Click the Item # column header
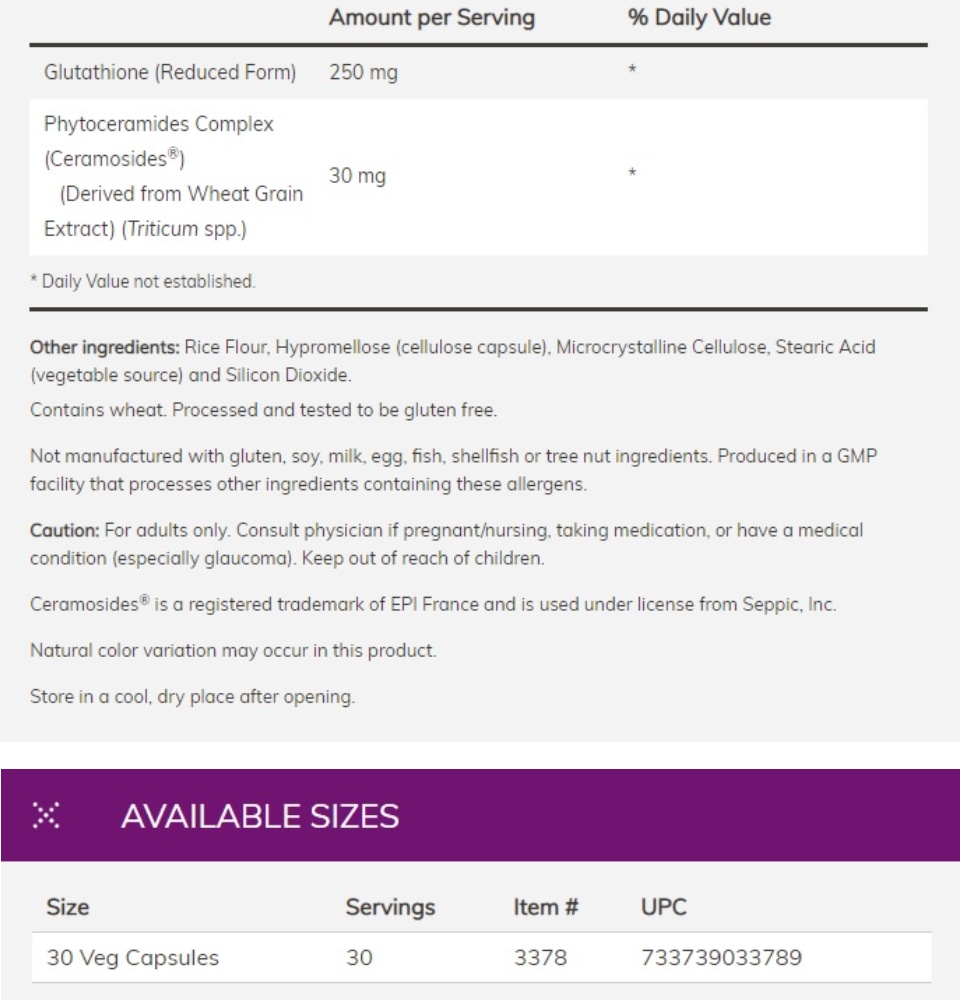Screen dimensions: 960x1000 point(546,907)
